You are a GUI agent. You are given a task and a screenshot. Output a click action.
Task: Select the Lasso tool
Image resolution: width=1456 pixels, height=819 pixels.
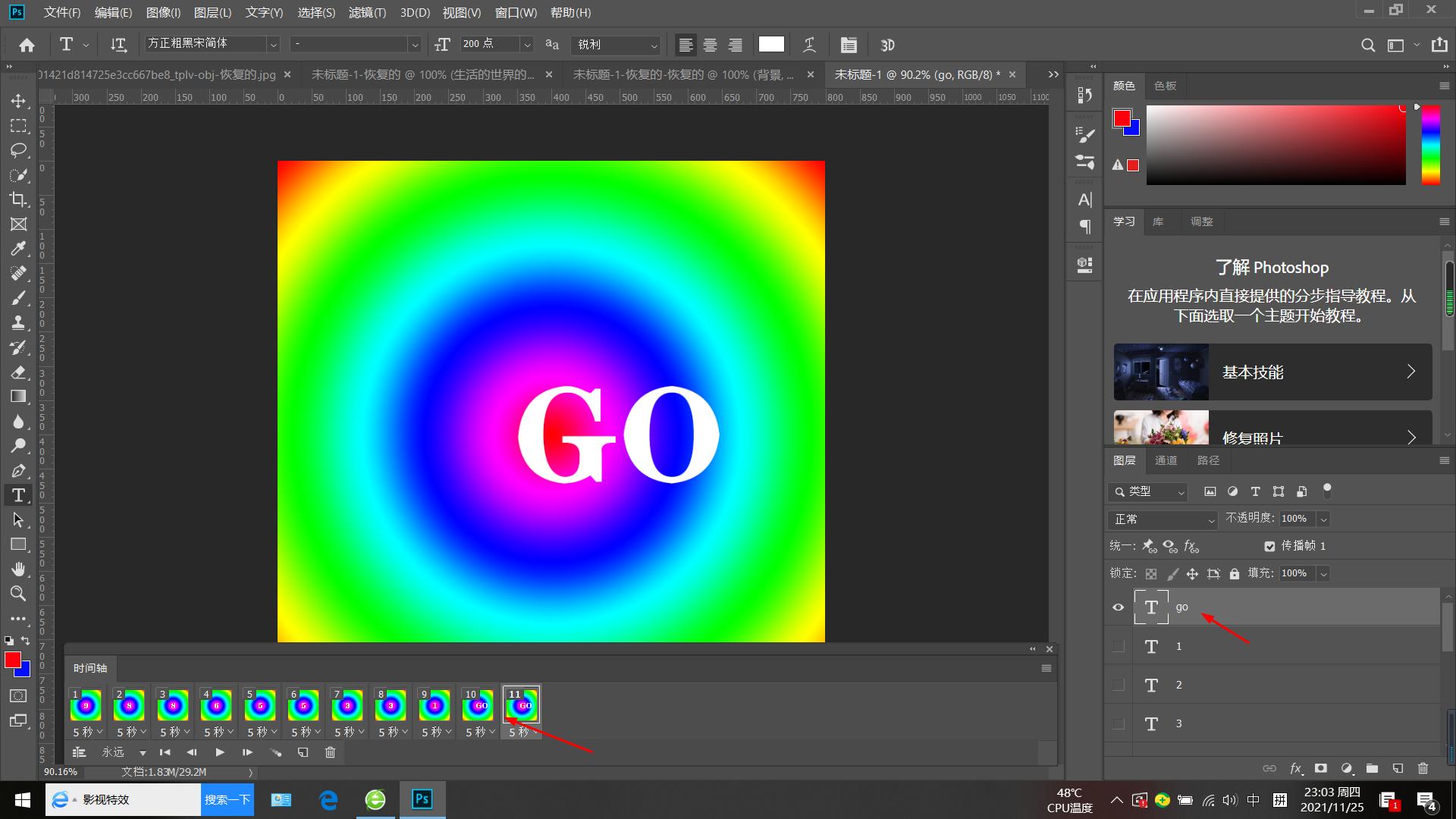(x=18, y=150)
